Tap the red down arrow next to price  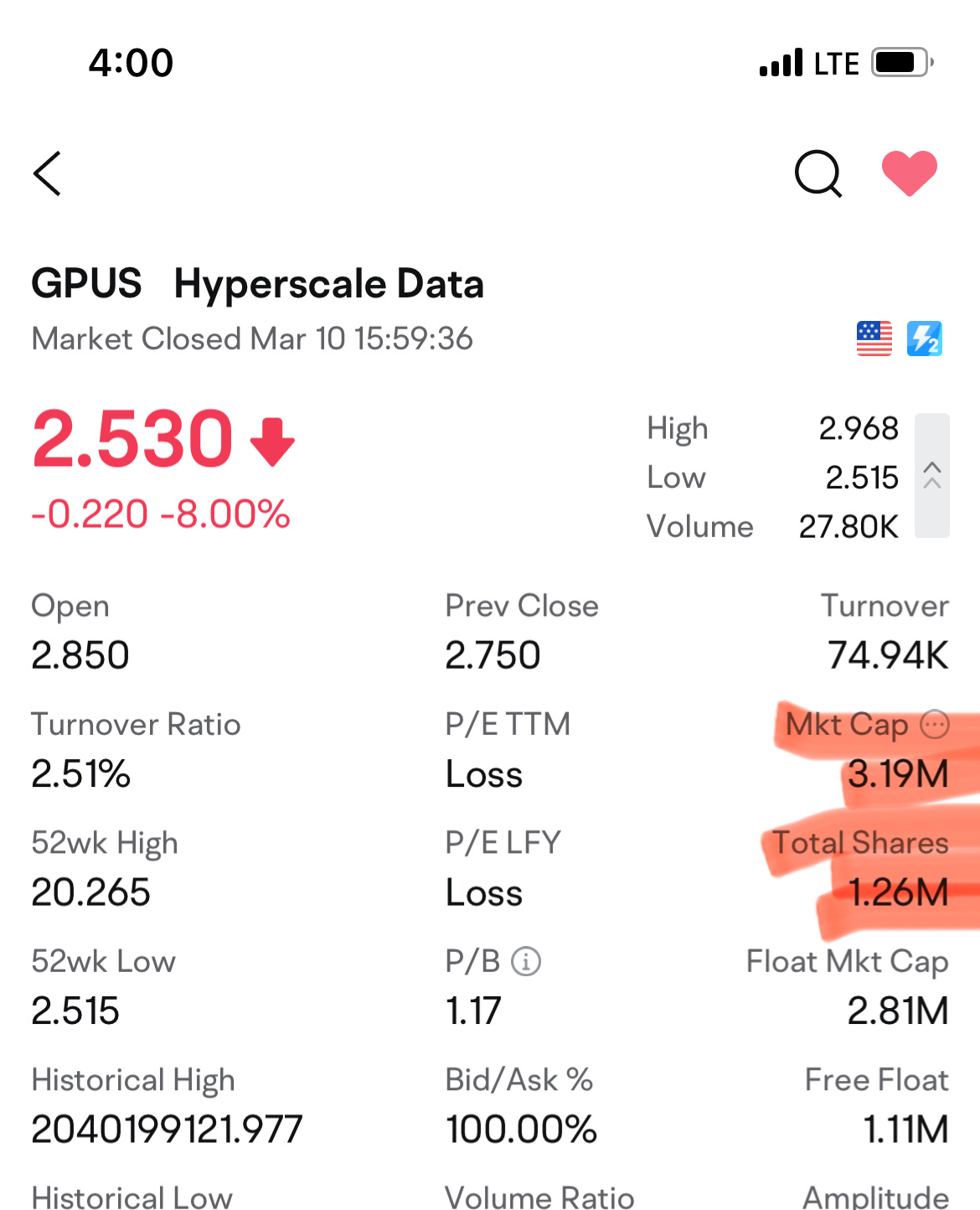[x=273, y=442]
